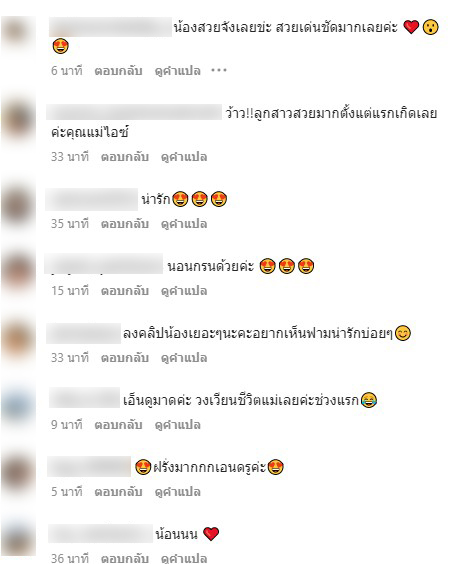View translation of the 6-minute comment
The width and height of the screenshot is (452, 564).
[178, 70]
